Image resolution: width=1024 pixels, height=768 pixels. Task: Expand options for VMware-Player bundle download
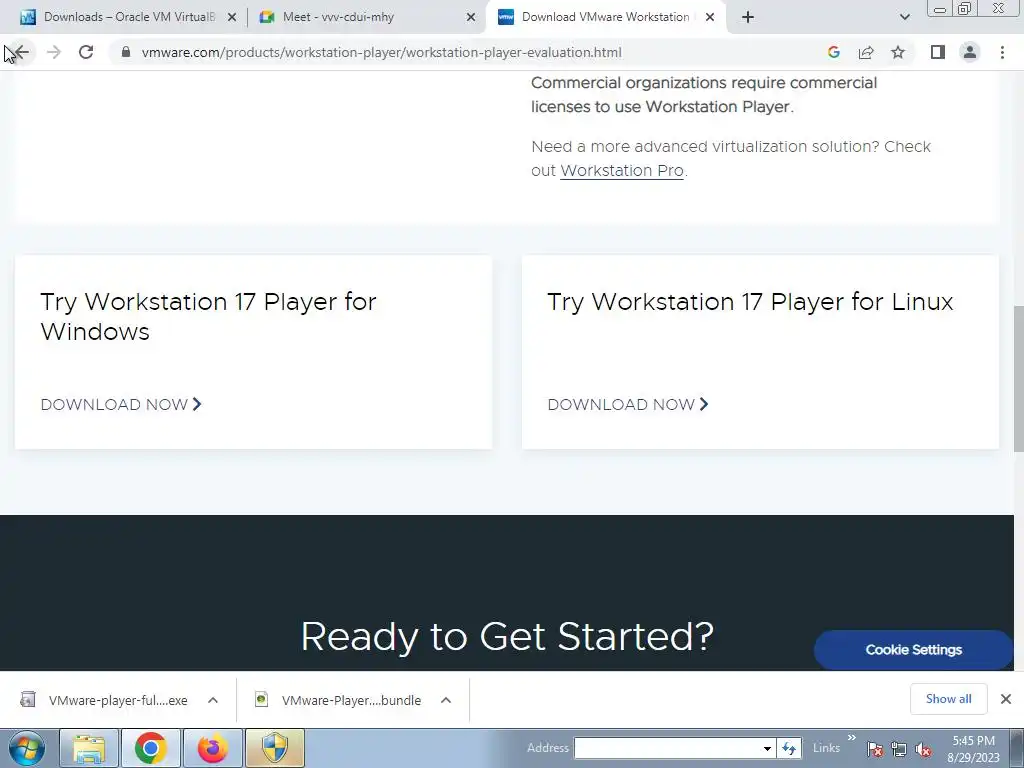click(446, 700)
